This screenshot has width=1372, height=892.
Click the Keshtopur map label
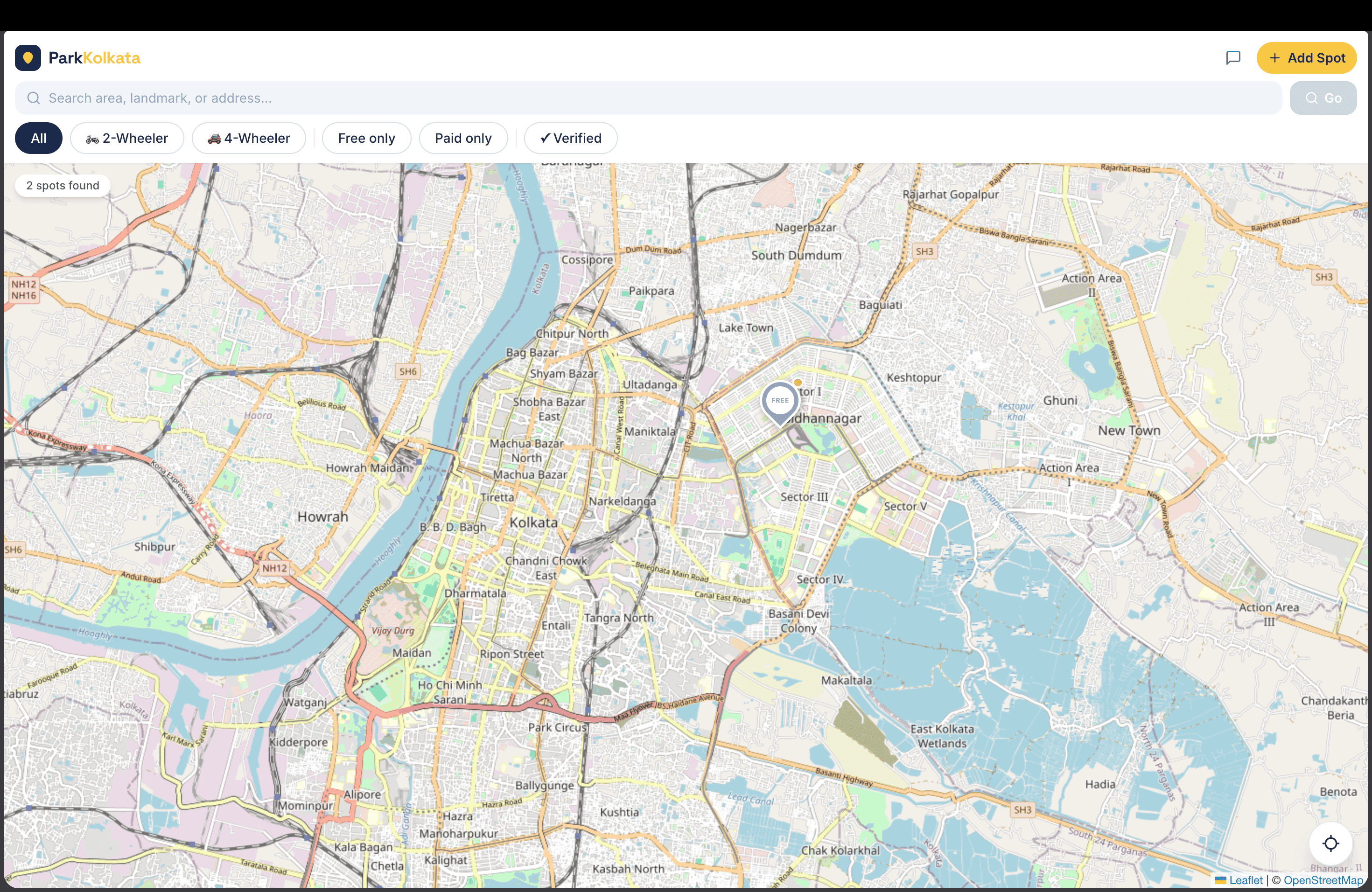pyautogui.click(x=914, y=378)
